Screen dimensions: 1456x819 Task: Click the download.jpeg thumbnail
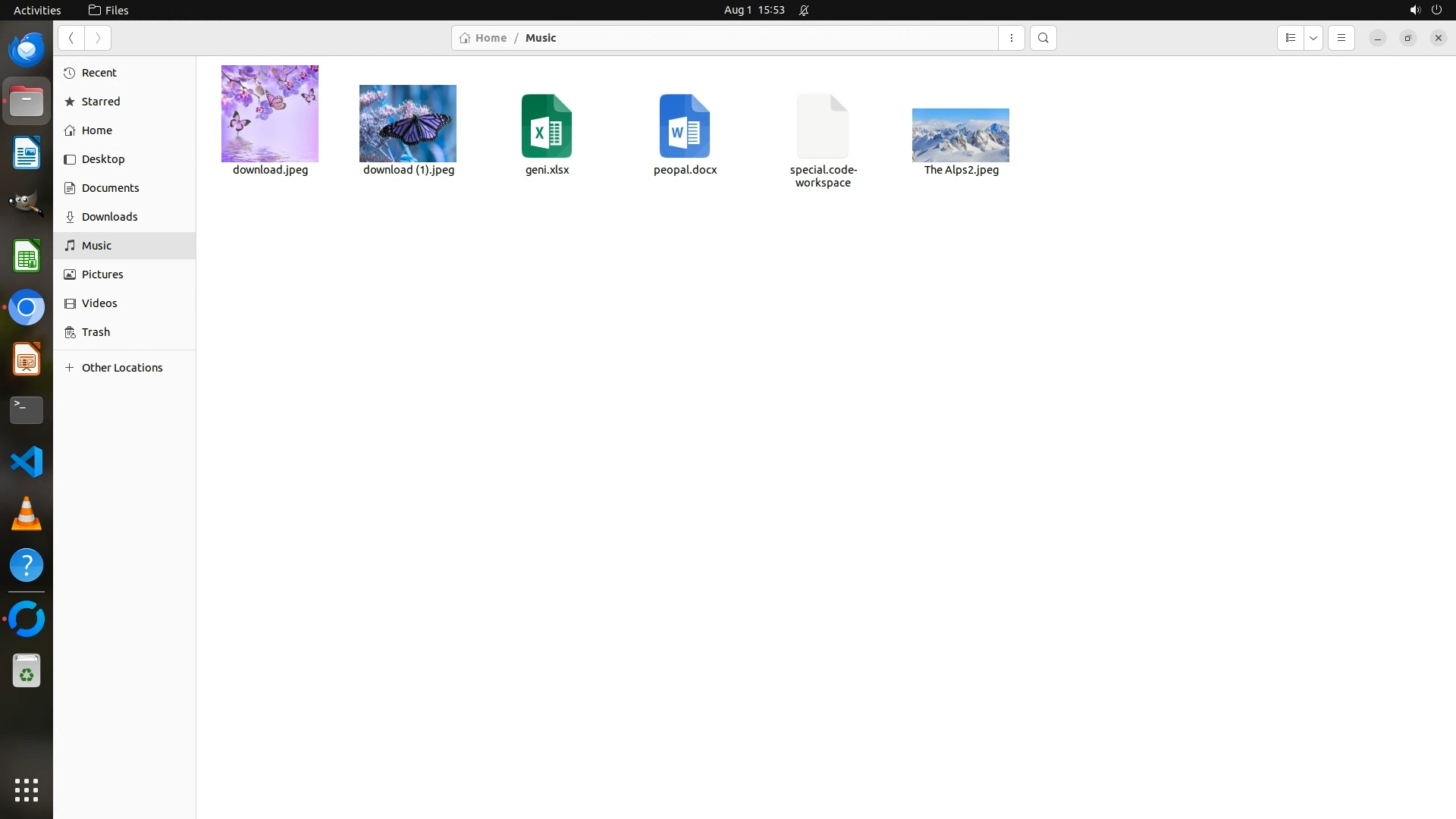pyautogui.click(x=270, y=114)
